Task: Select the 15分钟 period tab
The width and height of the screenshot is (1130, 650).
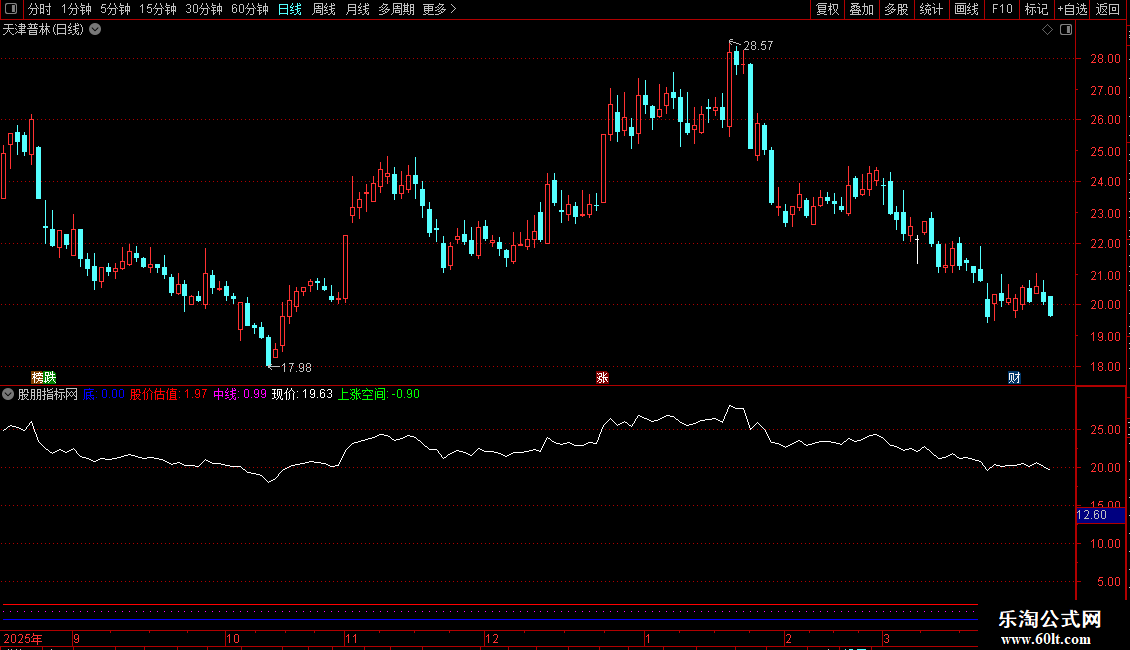Action: [158, 9]
